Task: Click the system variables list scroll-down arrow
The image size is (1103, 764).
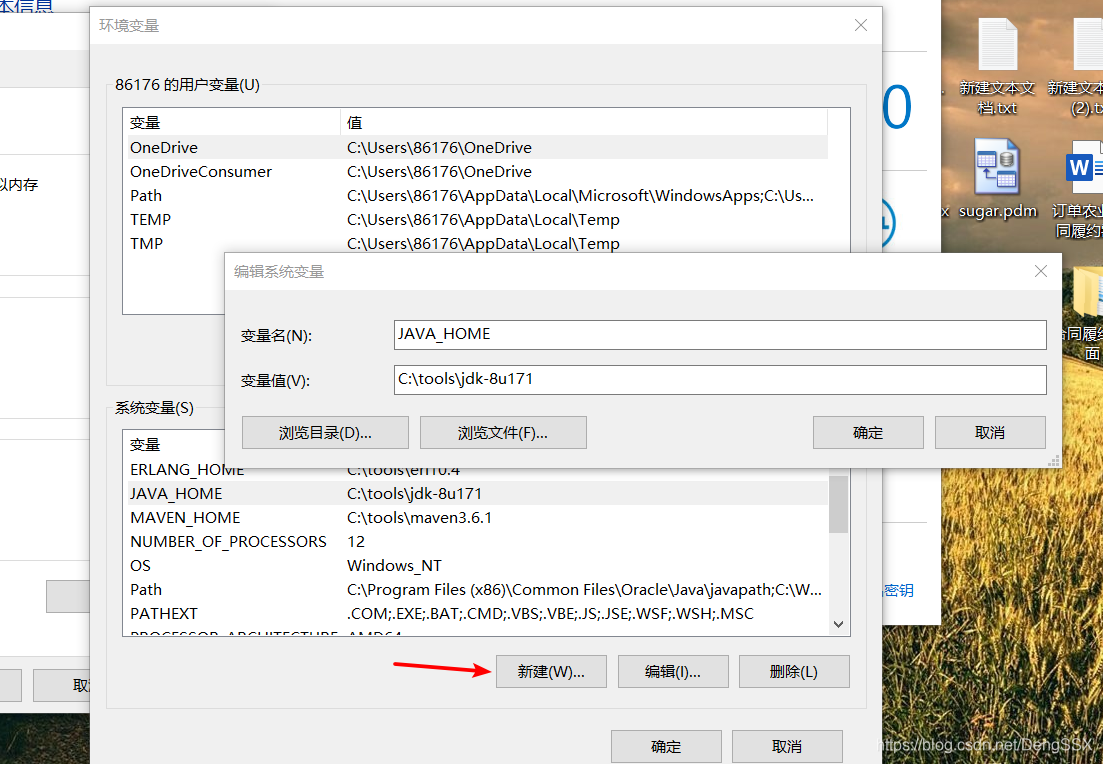Action: 839,624
